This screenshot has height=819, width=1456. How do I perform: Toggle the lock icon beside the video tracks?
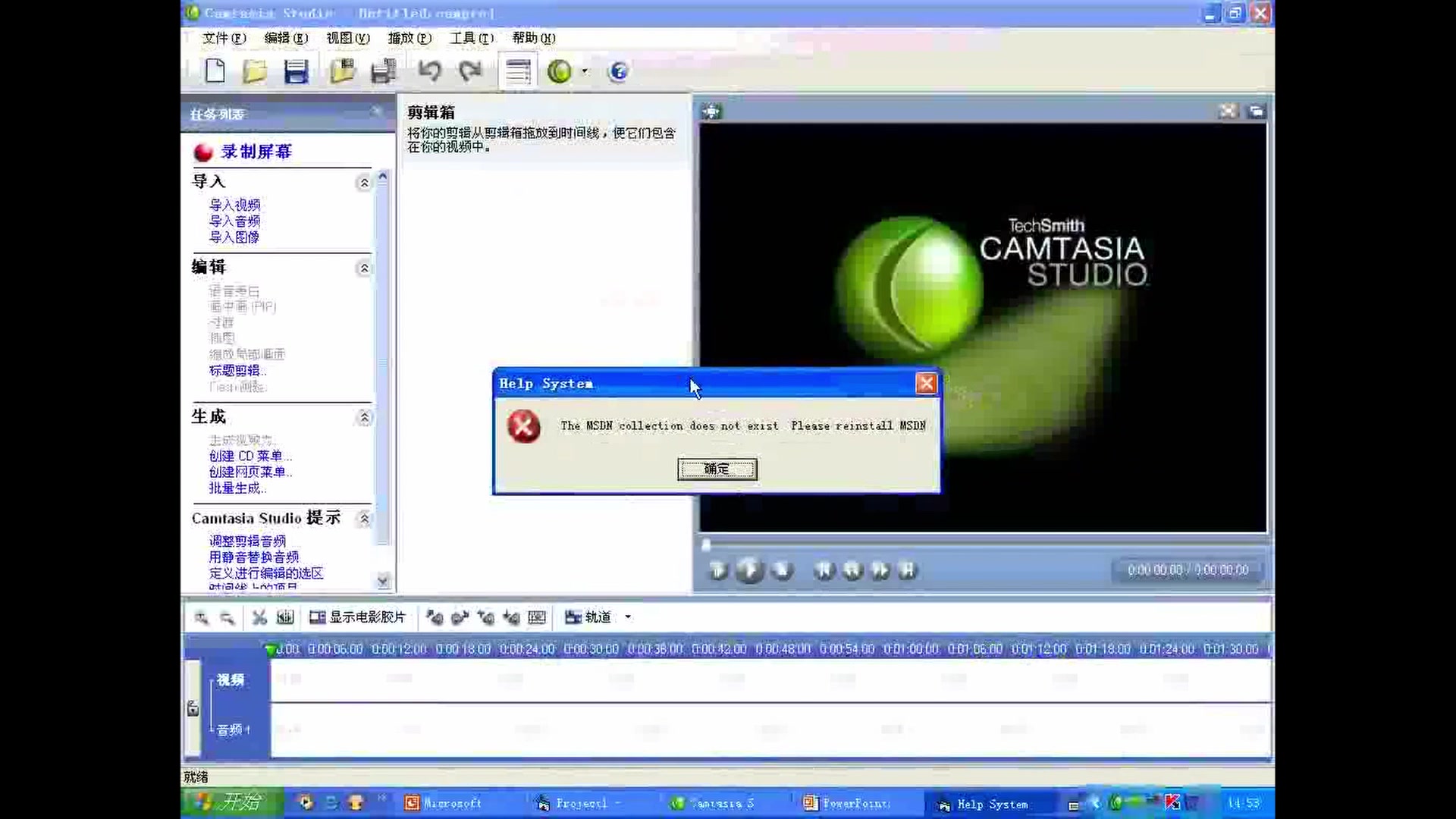click(193, 708)
